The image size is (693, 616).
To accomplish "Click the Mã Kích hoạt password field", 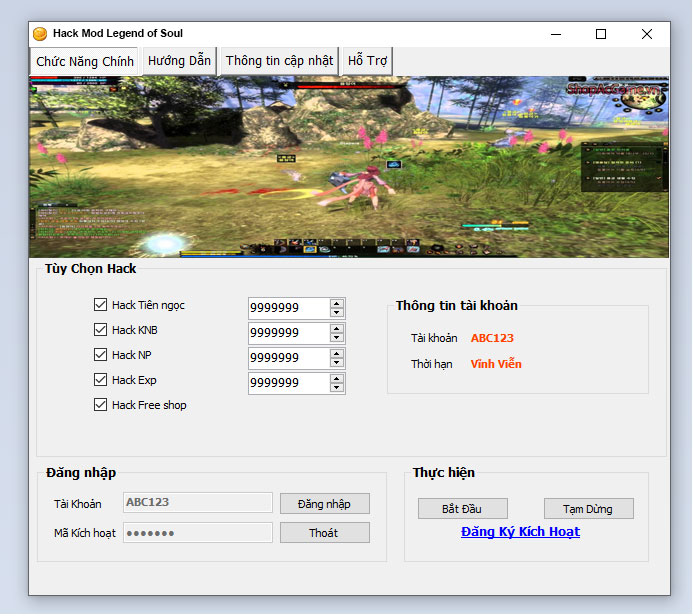I will point(197,533).
